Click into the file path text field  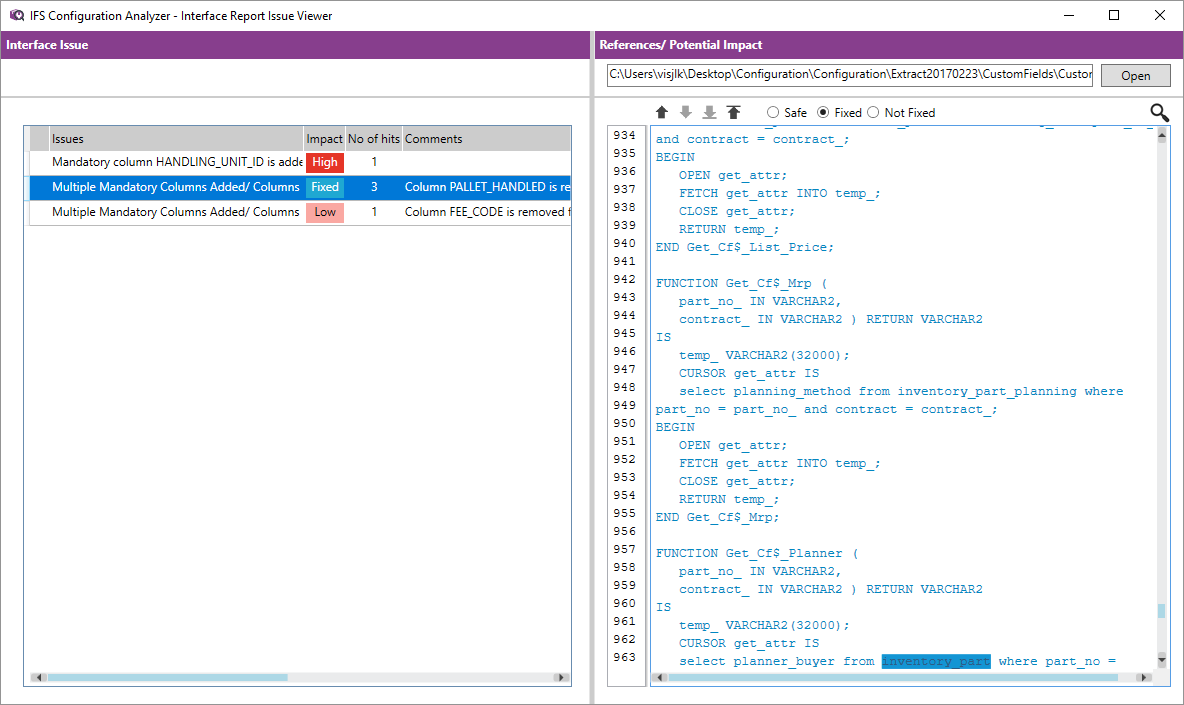point(849,75)
